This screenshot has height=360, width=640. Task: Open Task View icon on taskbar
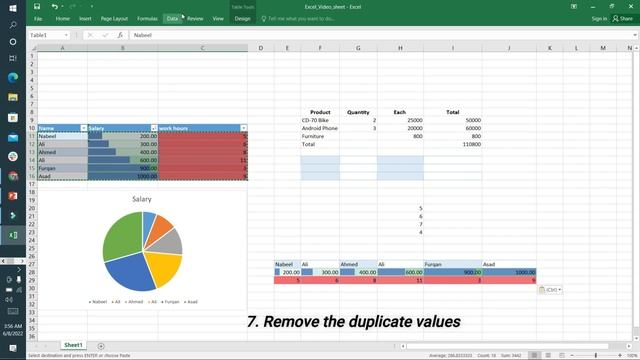pos(13,58)
